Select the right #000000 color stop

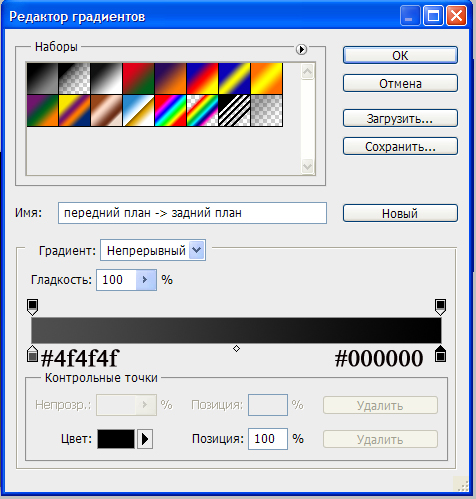coord(441,354)
